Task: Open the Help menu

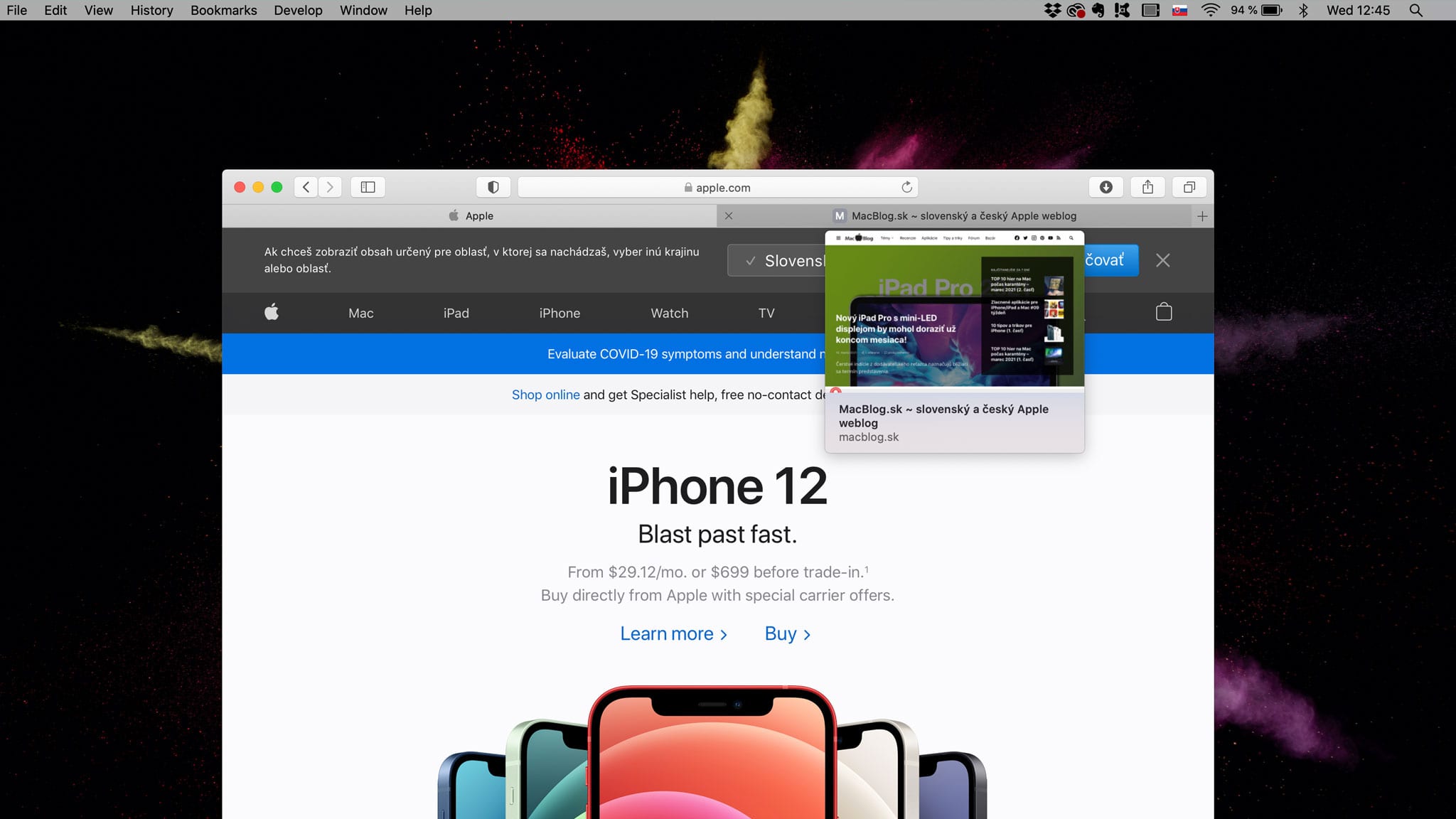Action: click(418, 10)
